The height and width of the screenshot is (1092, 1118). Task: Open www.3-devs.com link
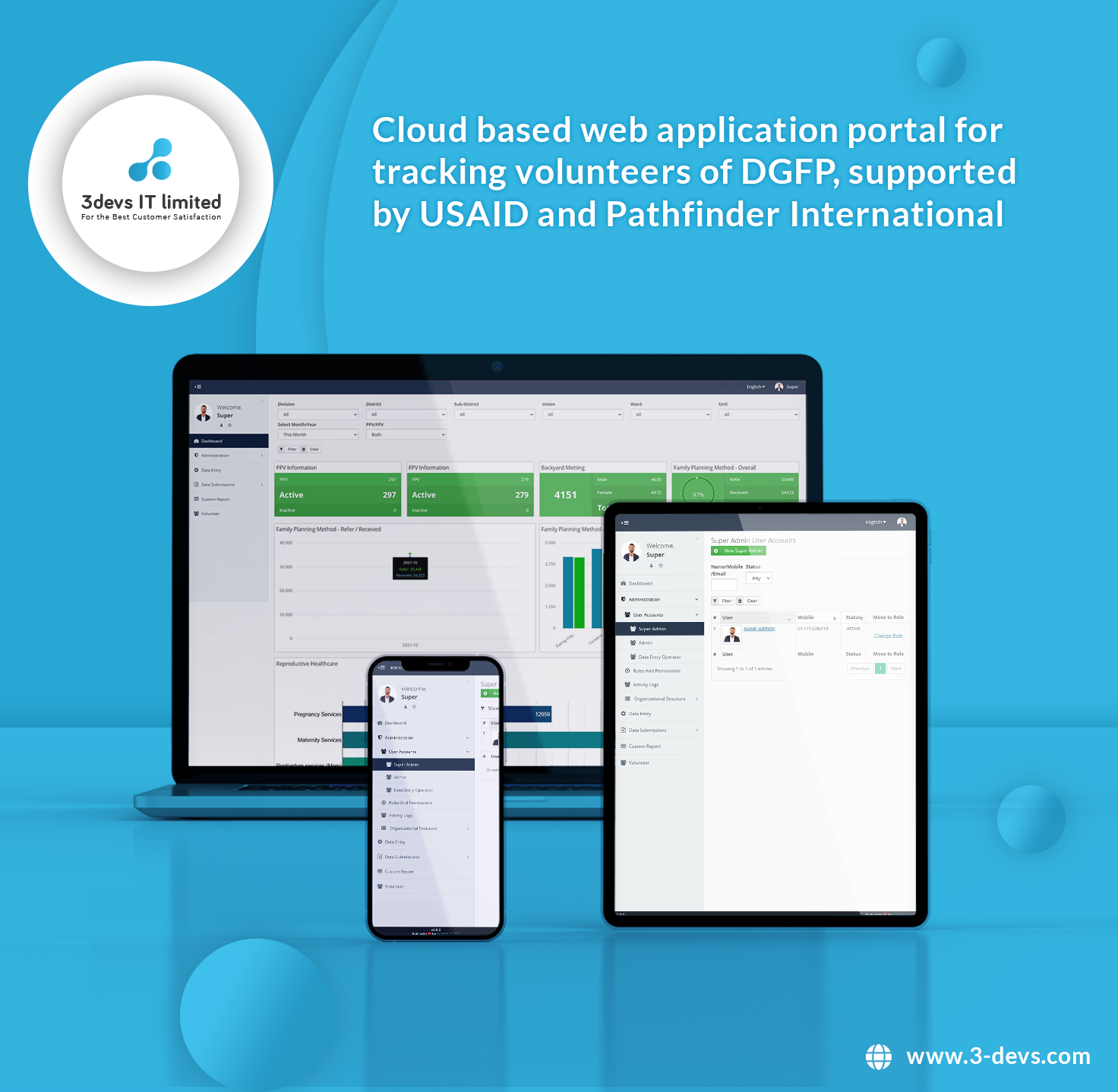click(x=998, y=1056)
